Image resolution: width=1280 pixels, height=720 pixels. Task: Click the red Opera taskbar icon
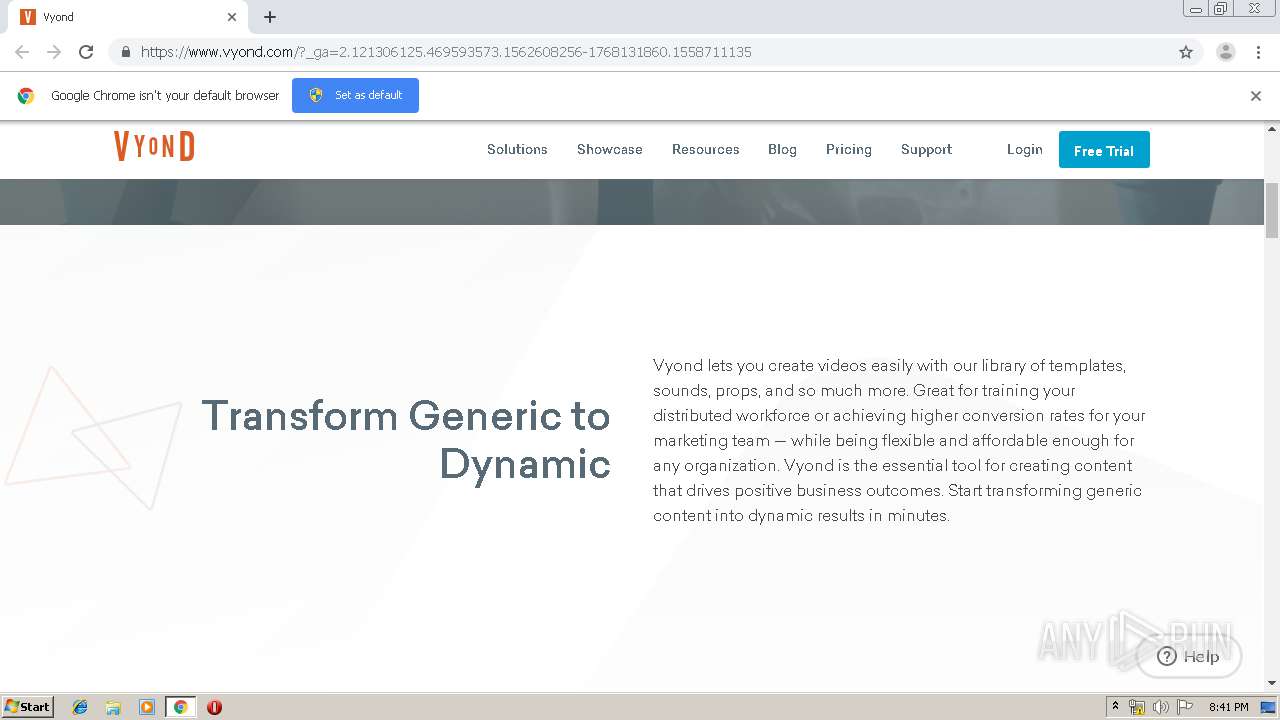click(x=214, y=707)
